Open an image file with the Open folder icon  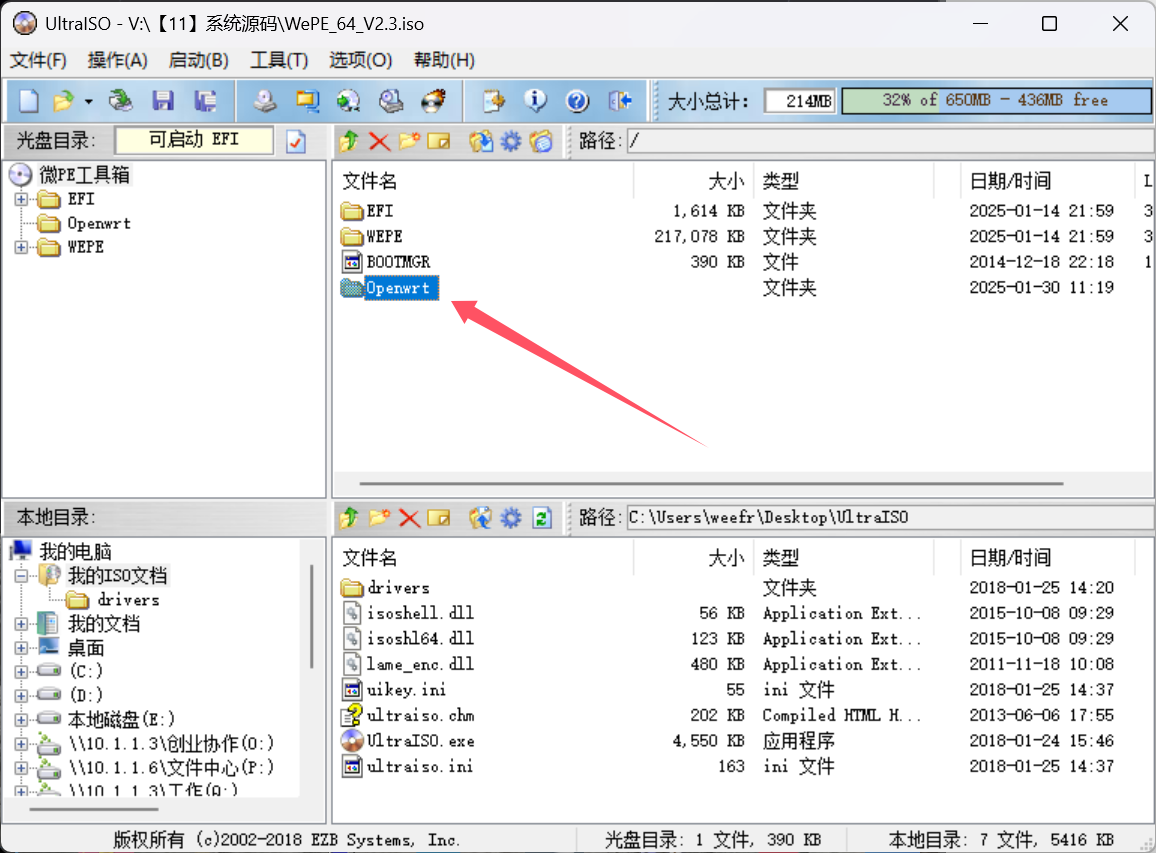(x=64, y=100)
